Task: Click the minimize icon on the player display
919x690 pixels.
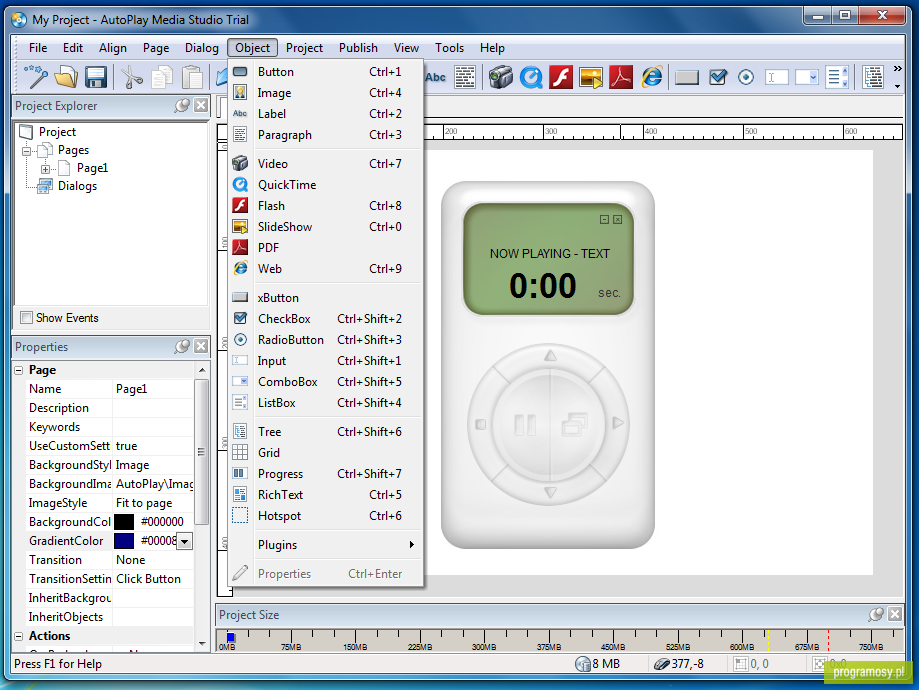Action: [x=604, y=219]
